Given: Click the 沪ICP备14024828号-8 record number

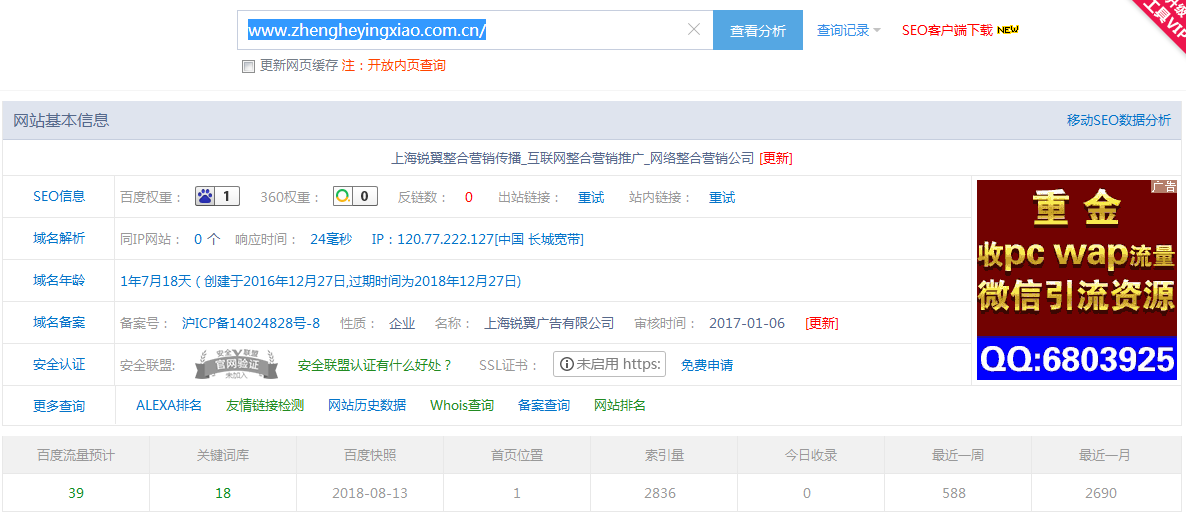Looking at the screenshot, I should click(251, 323).
